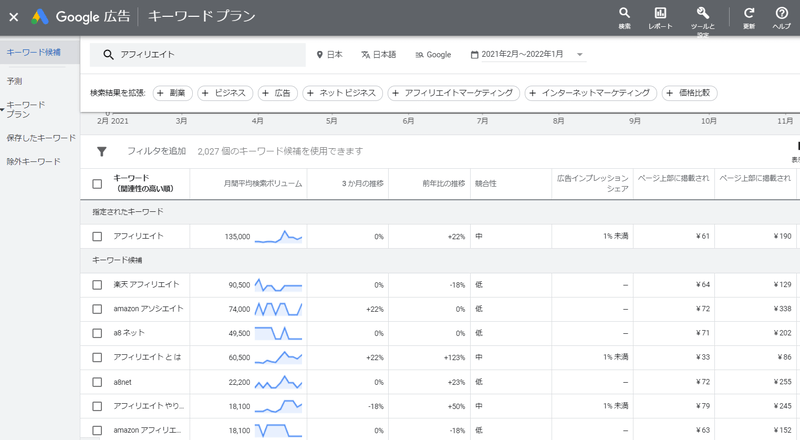Sort by 3か月の推移 column header
The width and height of the screenshot is (800, 440).
pos(363,184)
